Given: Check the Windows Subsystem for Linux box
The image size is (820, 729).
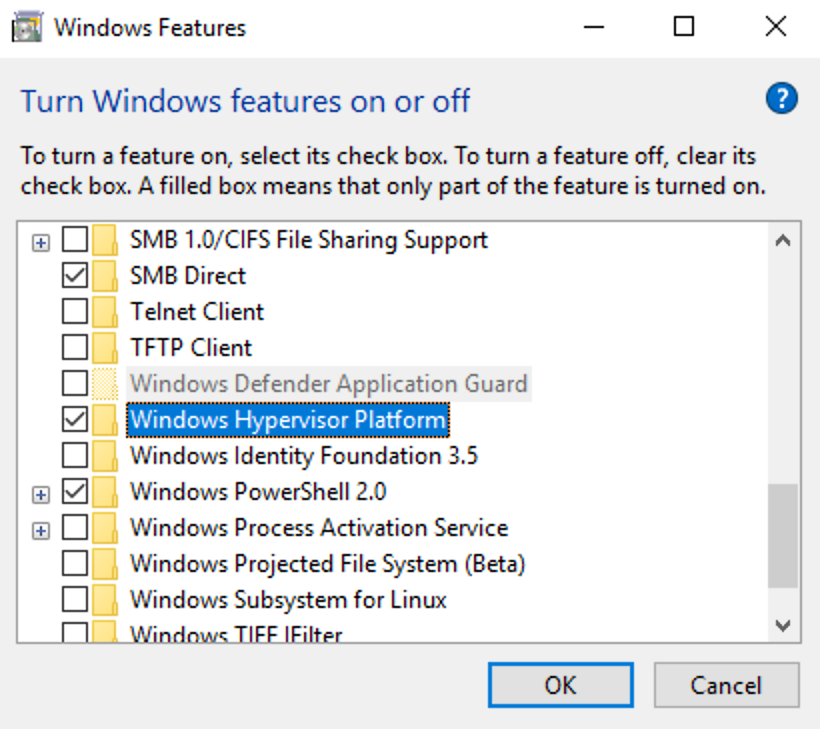Looking at the screenshot, I should [75, 599].
